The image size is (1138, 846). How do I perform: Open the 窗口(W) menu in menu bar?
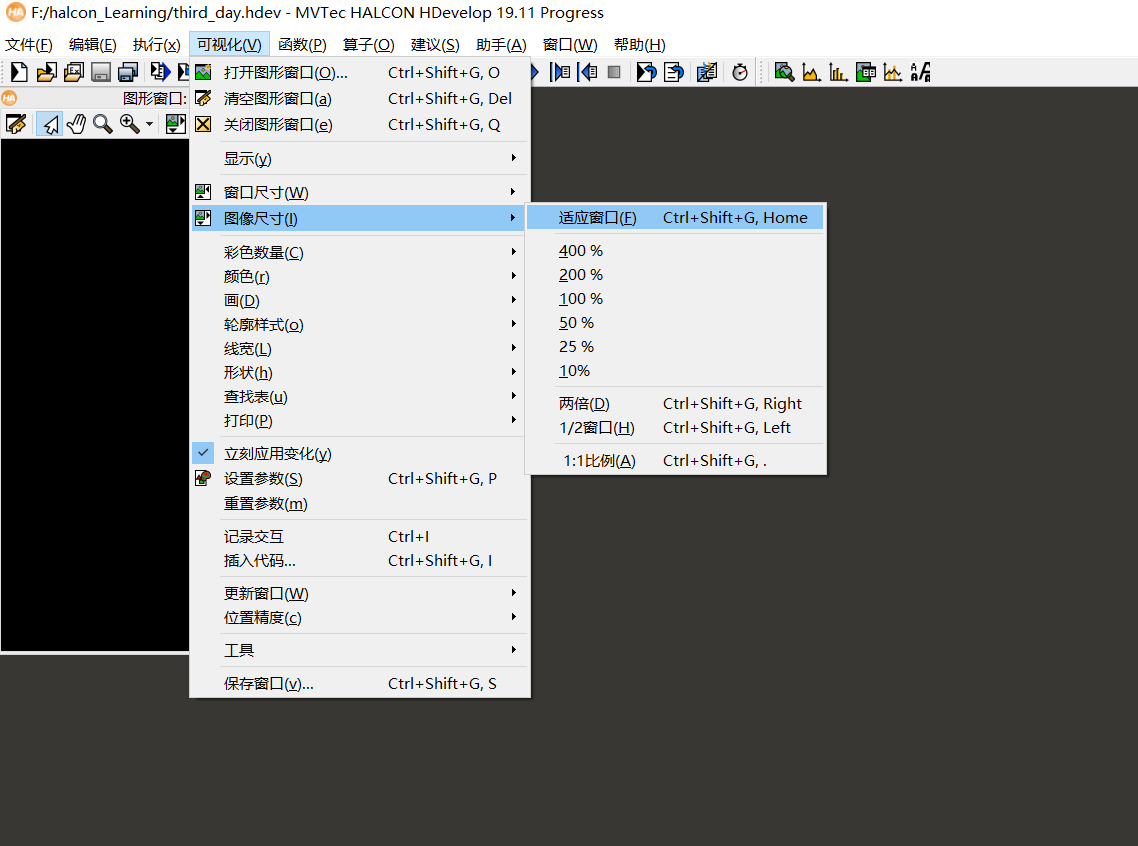tap(570, 44)
